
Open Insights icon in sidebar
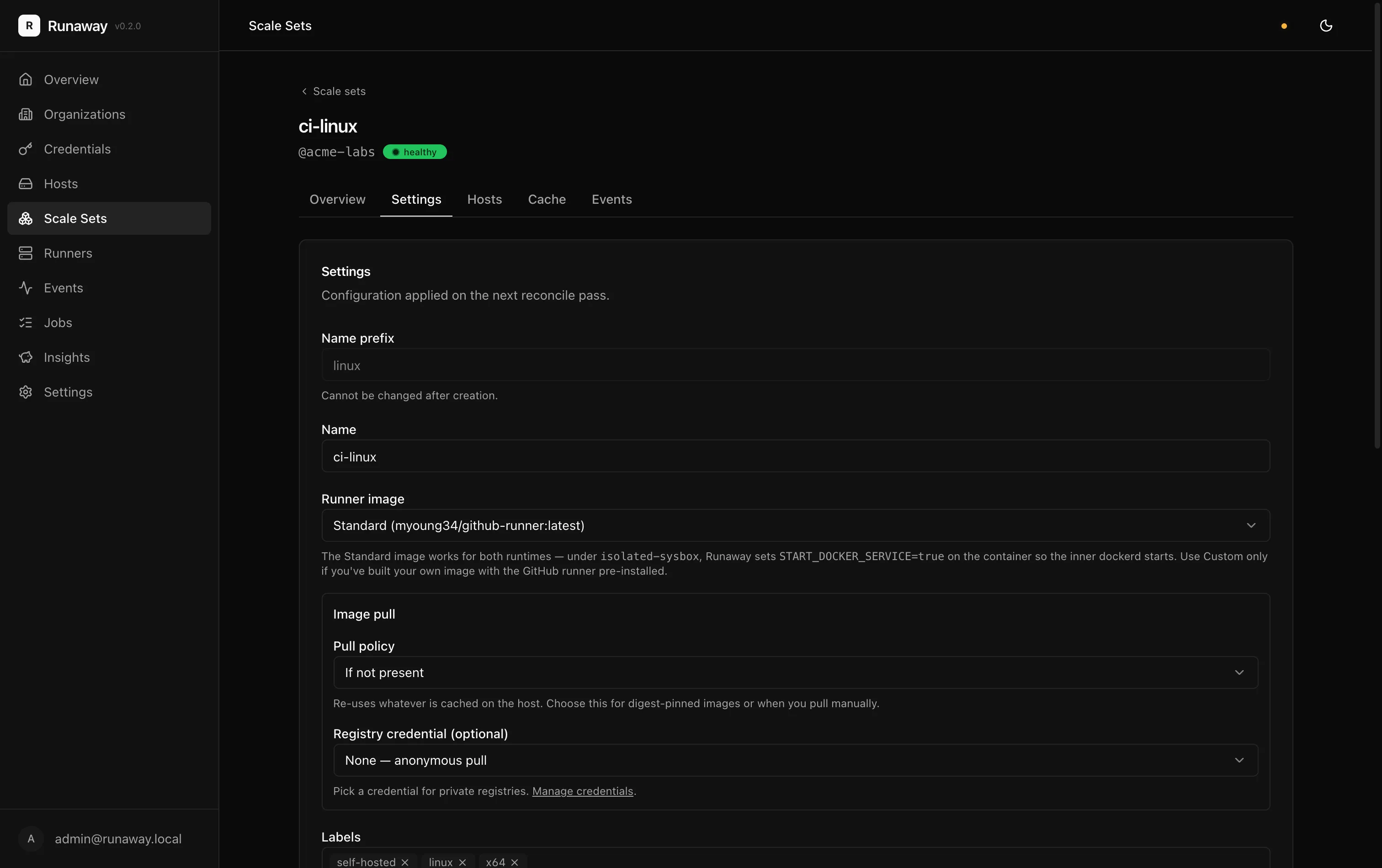tap(25, 357)
